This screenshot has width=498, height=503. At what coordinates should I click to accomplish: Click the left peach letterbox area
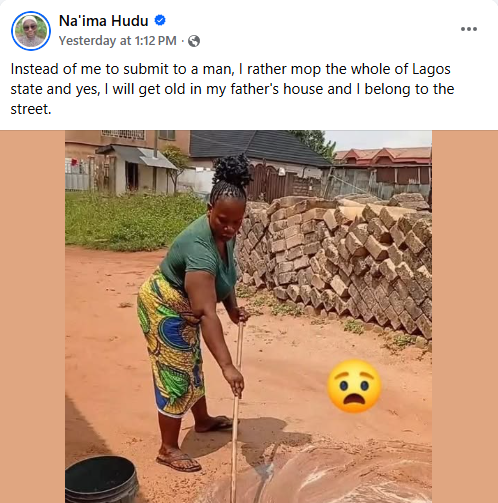point(32,316)
